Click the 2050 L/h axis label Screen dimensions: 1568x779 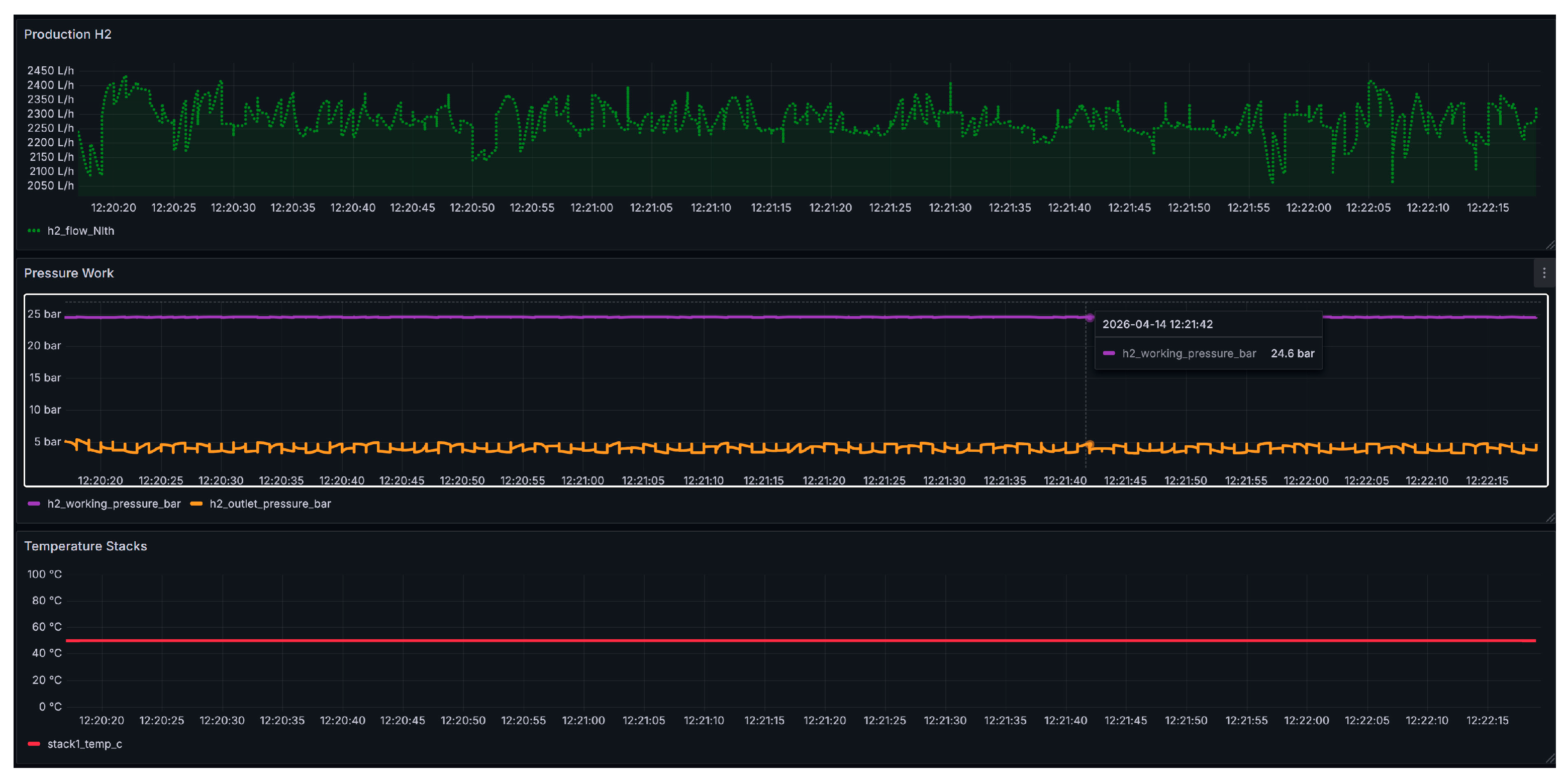51,185
